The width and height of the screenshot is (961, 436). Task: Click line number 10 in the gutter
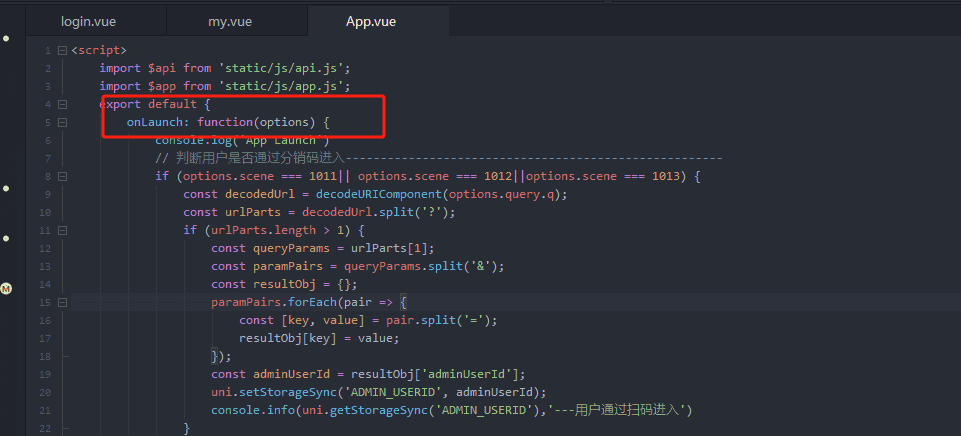pyautogui.click(x=46, y=212)
